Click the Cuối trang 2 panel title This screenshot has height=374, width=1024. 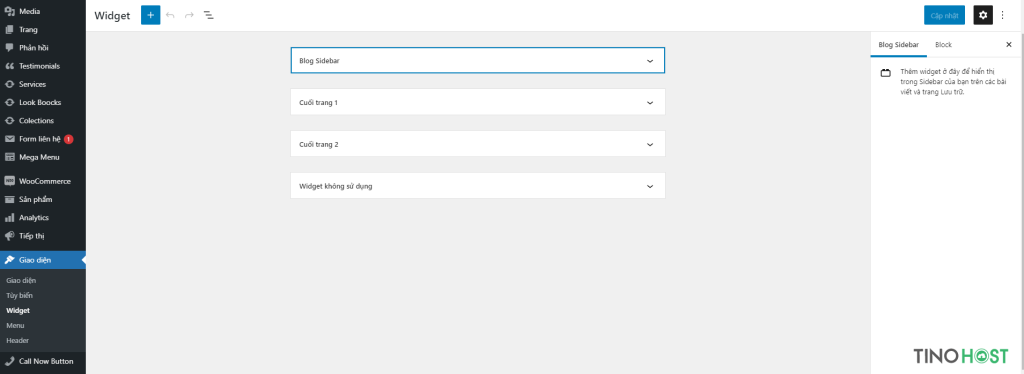[319, 144]
